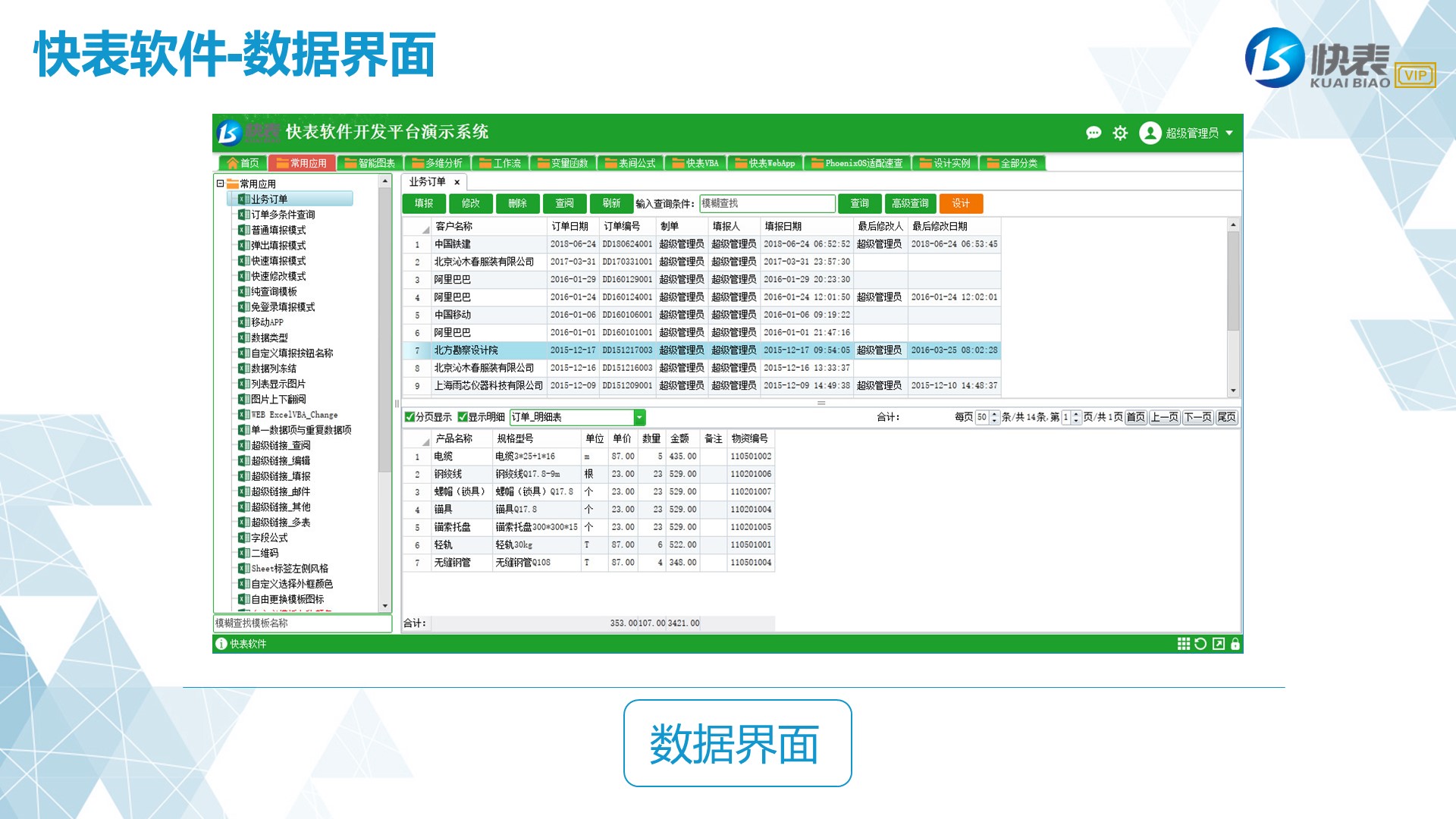
Task: Click the 查询 button beside the search field
Action: point(859,203)
